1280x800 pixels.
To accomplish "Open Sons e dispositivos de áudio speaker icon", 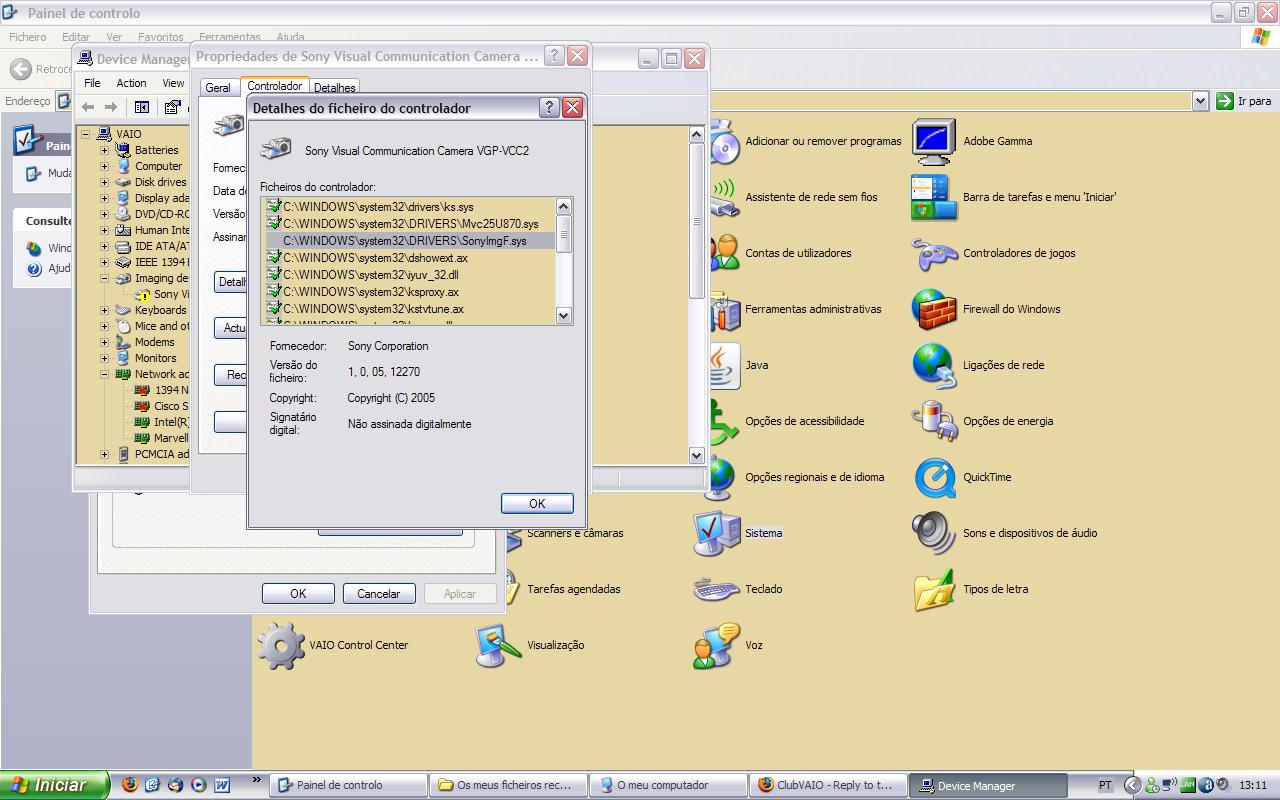I will [934, 533].
